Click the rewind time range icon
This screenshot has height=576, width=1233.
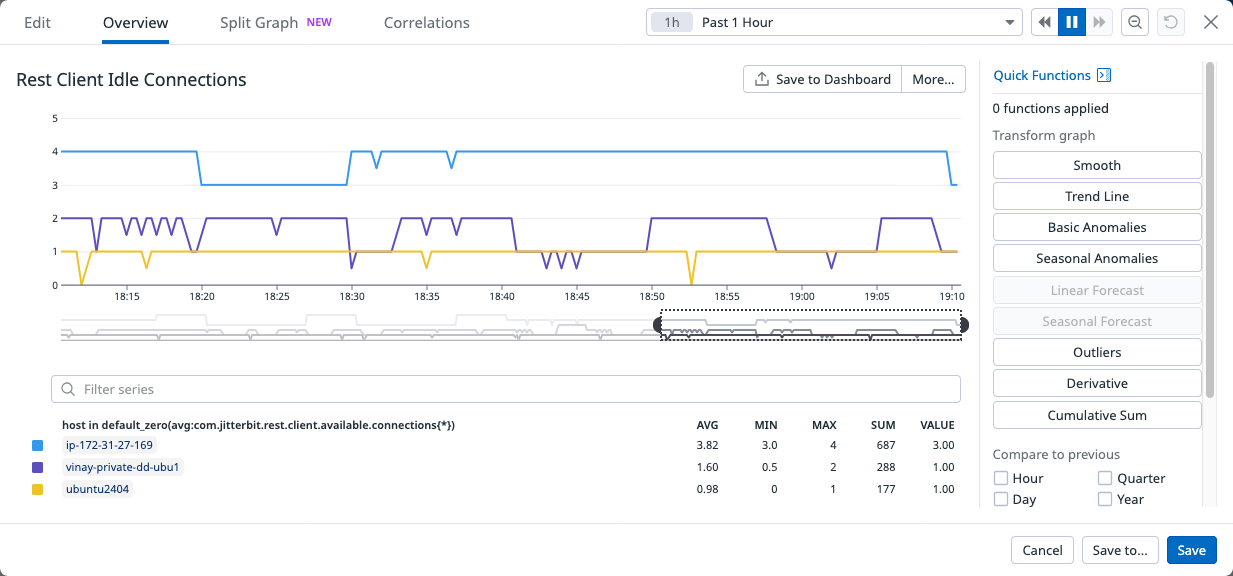[x=1045, y=22]
